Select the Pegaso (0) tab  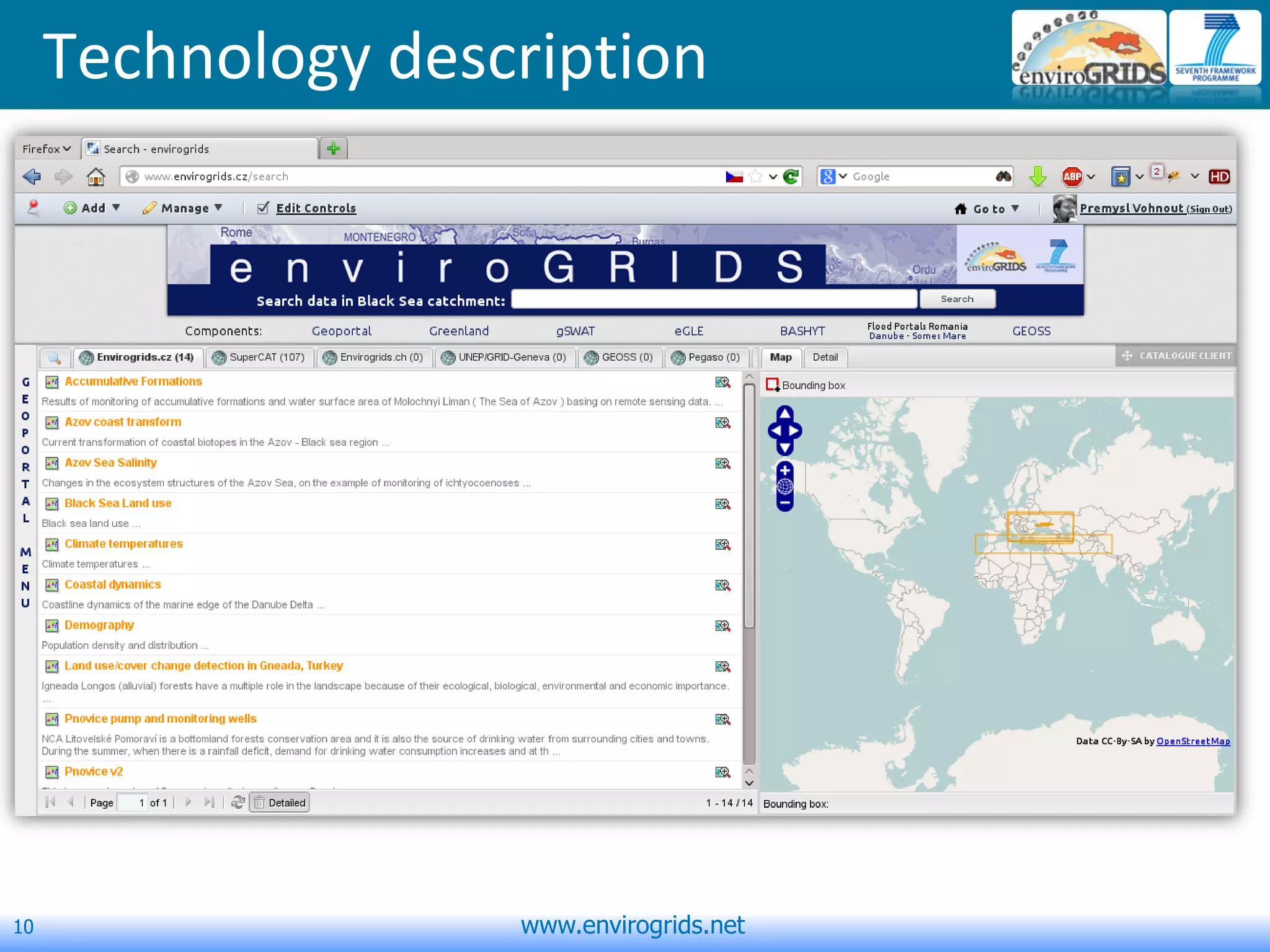706,358
